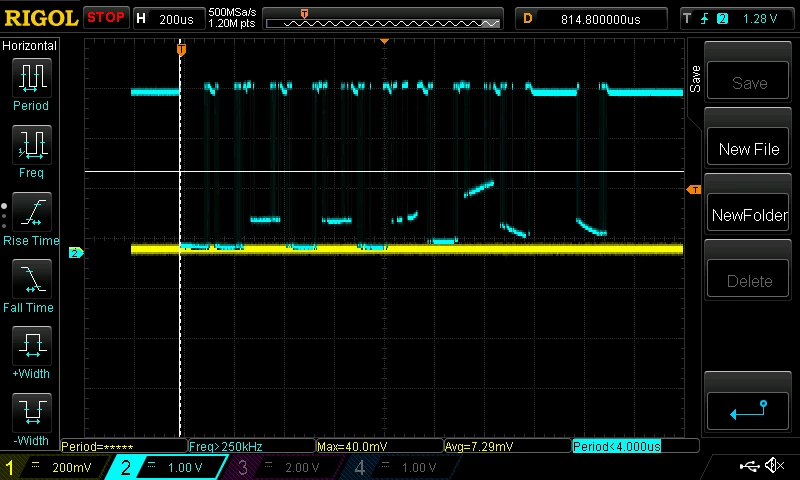Click the orange trigger level marker

point(694,190)
